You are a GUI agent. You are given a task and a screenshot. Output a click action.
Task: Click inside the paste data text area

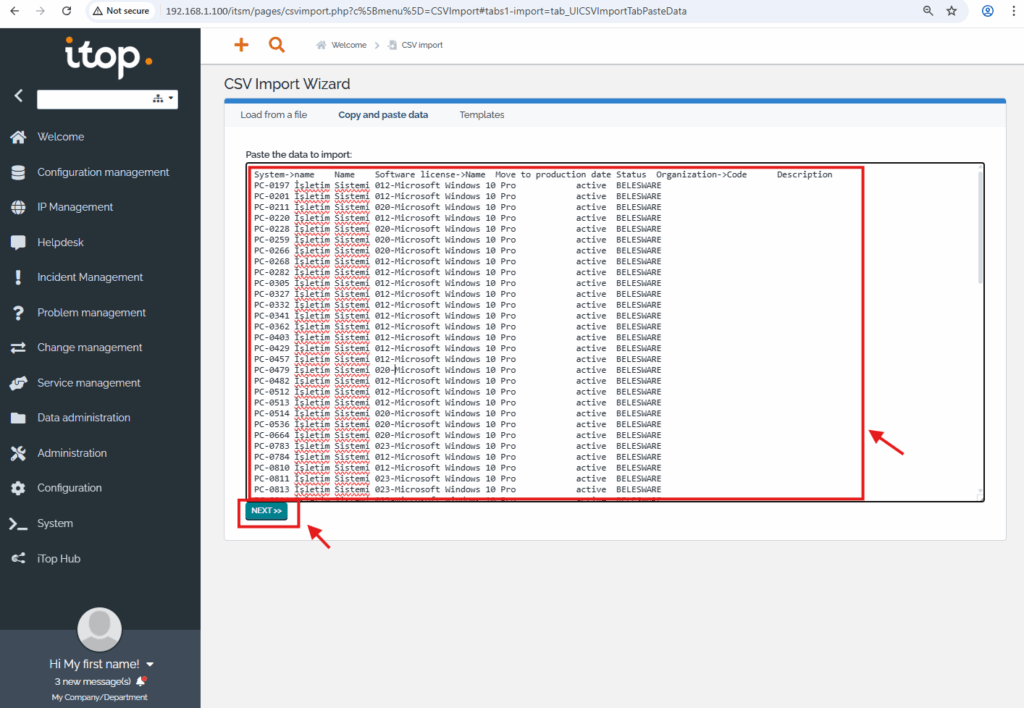click(x=600, y=330)
